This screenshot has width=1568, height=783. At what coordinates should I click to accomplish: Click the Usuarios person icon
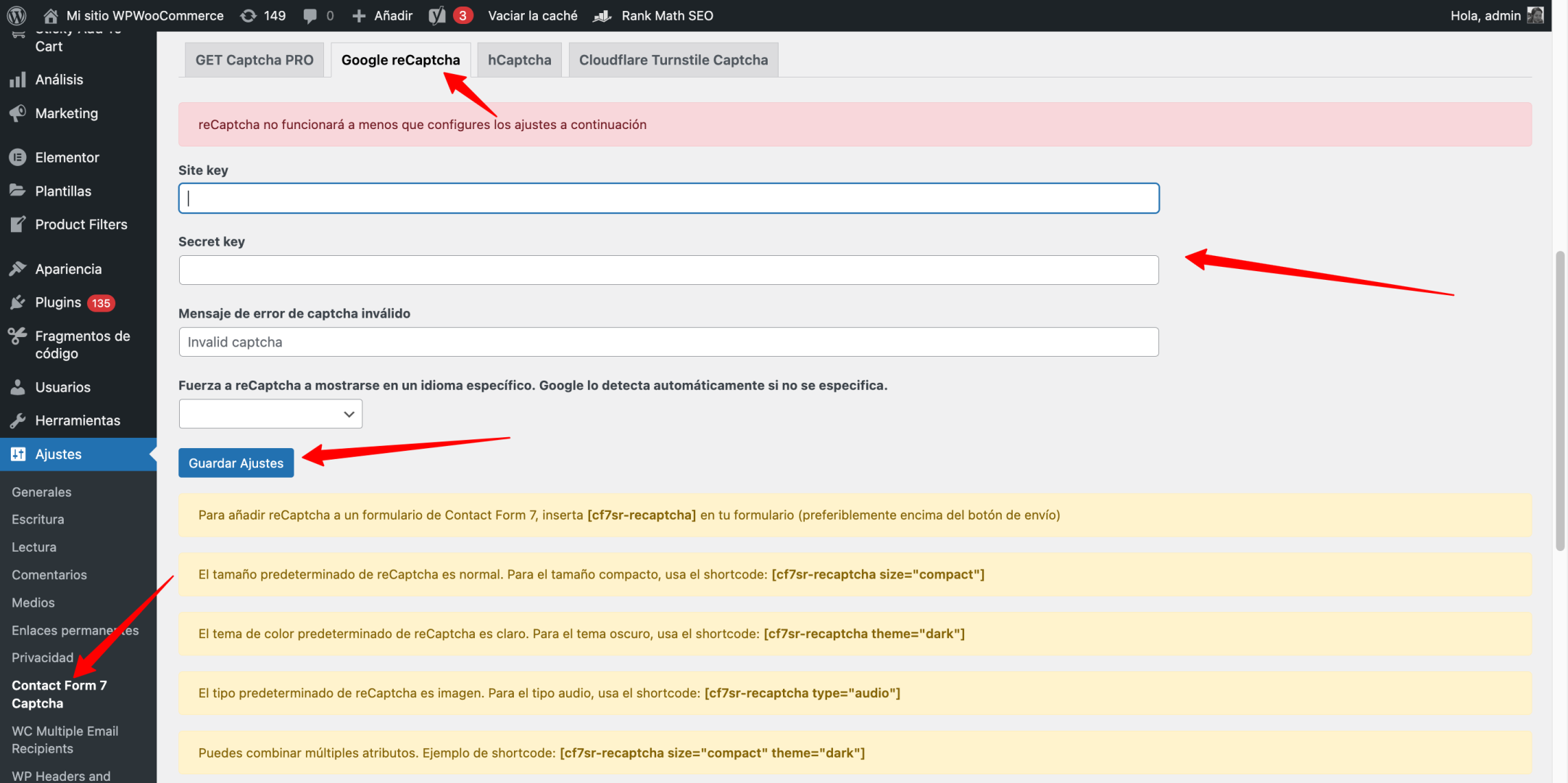tap(17, 387)
